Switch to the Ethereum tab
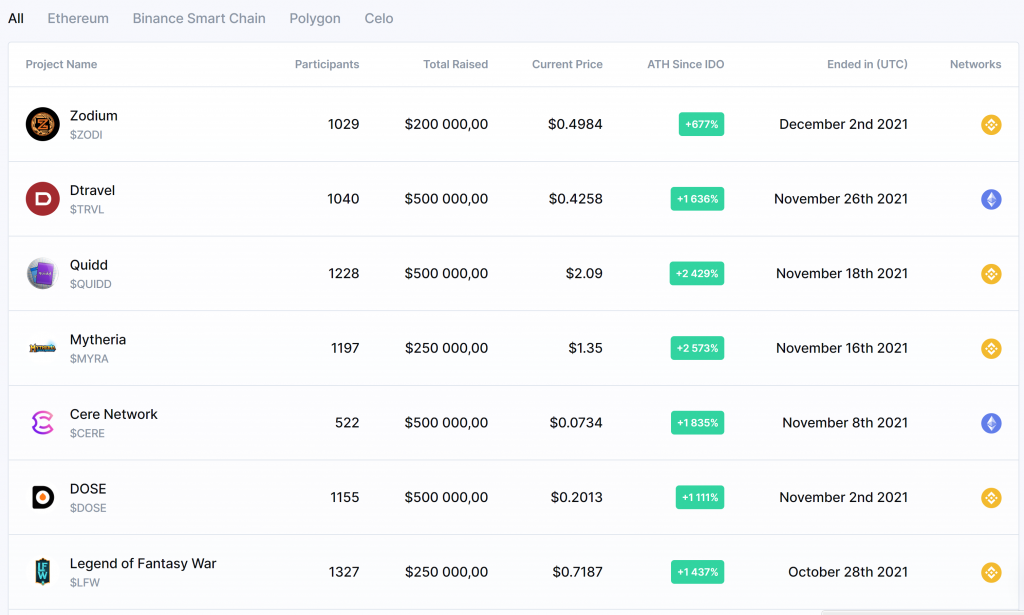 click(x=78, y=18)
